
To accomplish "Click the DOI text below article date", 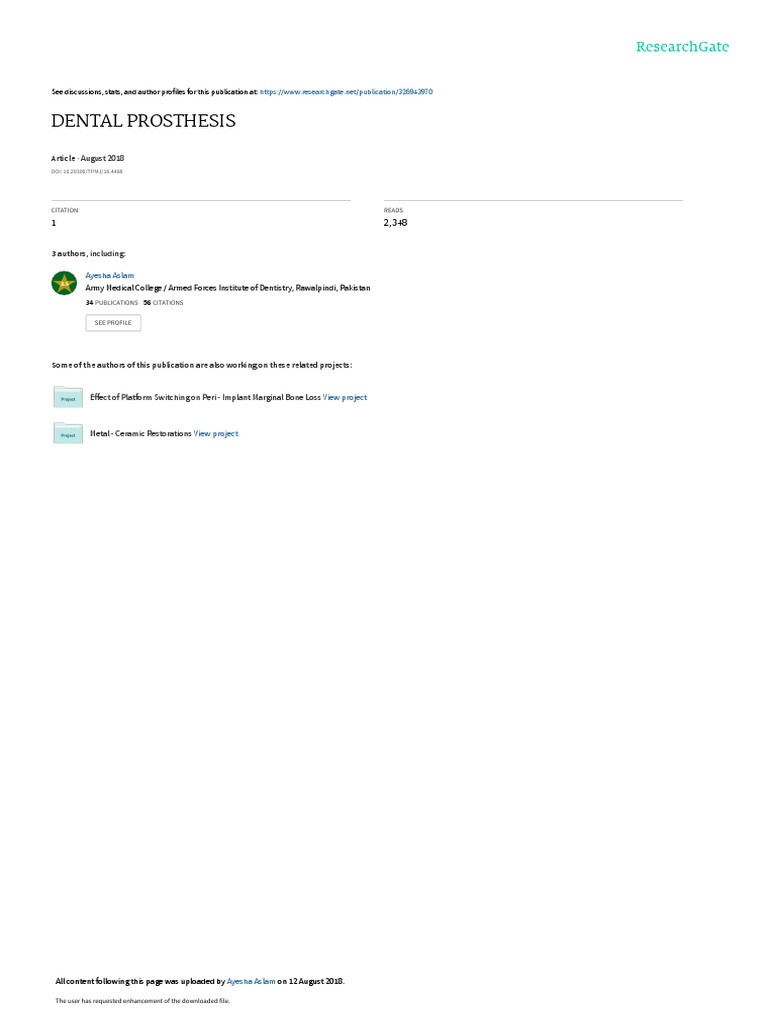I will point(87,172).
